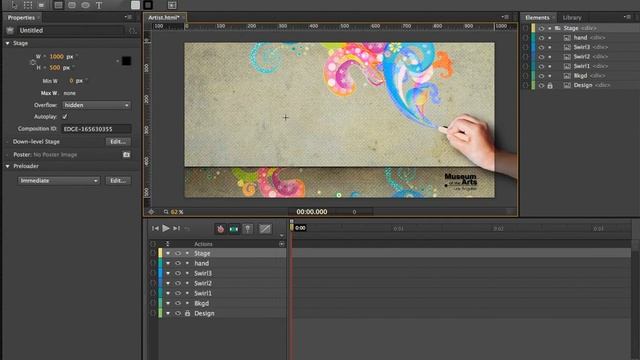This screenshot has height=360, width=640.
Task: Click the Easing button in timeline
Action: pos(265,229)
